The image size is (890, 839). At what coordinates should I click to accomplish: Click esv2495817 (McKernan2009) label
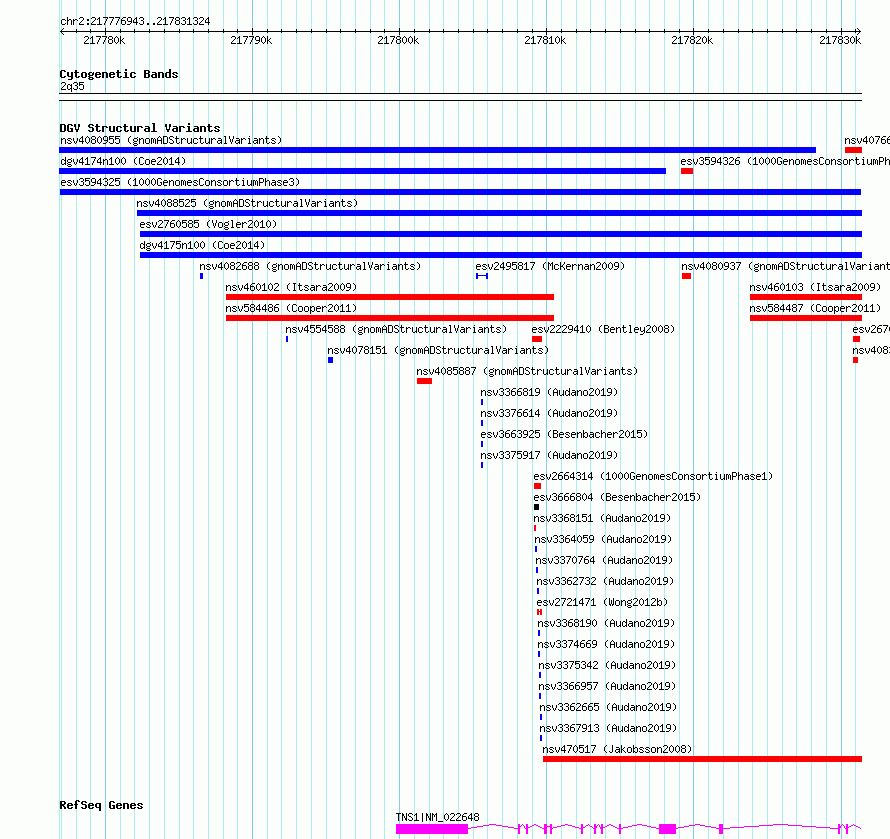click(x=550, y=266)
